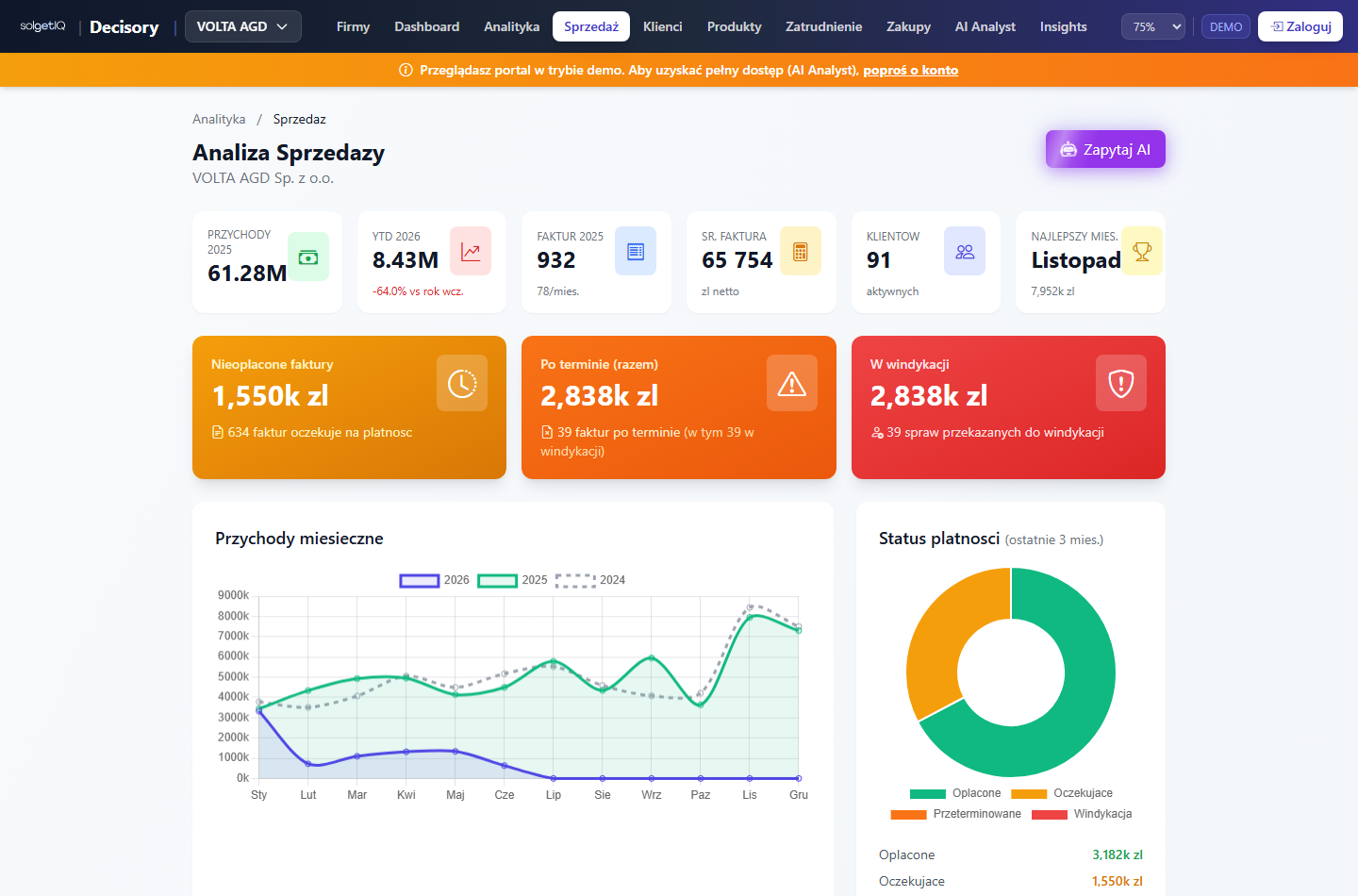Open Zatrudnienie from the navigation bar

[824, 26]
